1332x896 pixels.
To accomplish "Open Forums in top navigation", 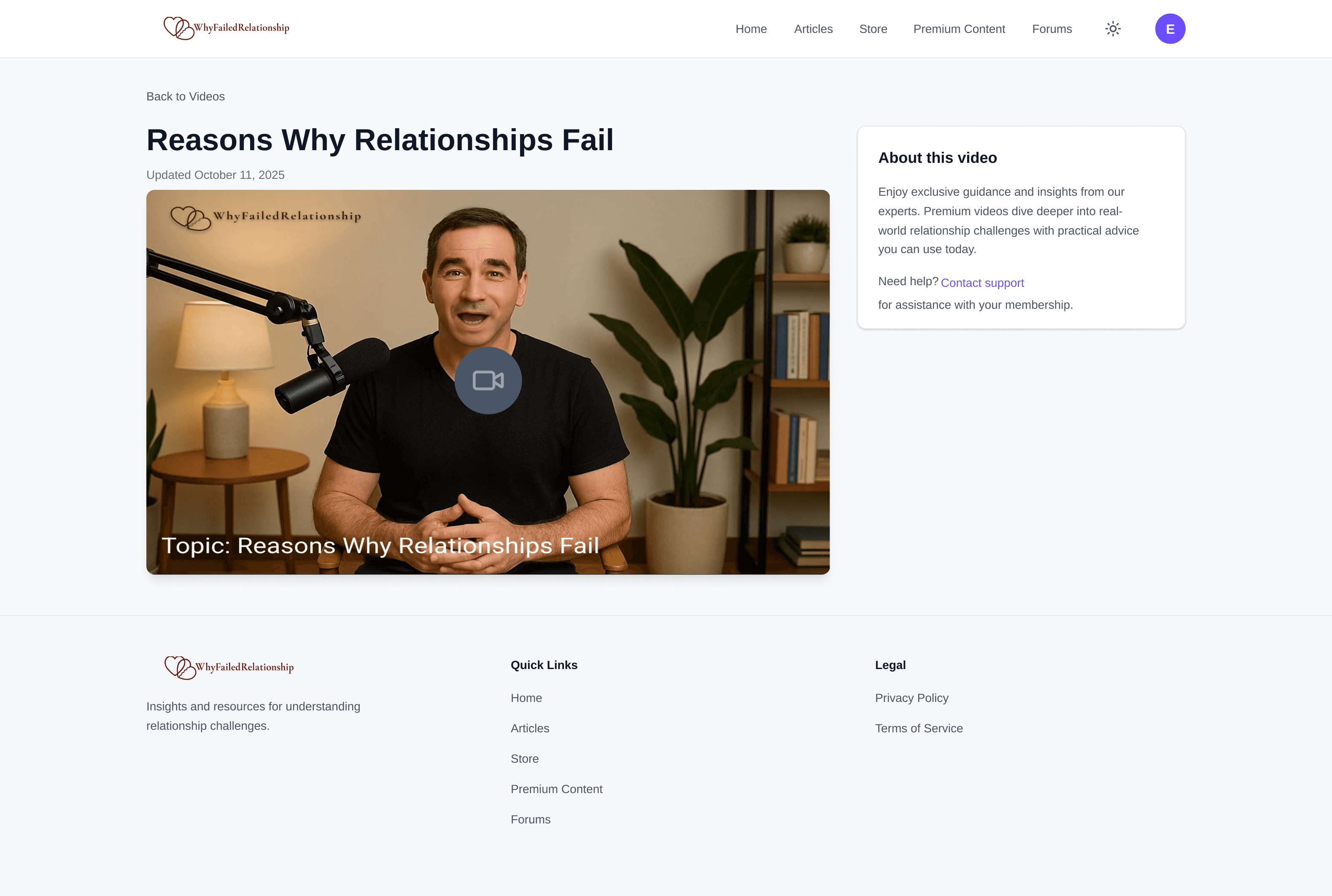I will pos(1052,29).
